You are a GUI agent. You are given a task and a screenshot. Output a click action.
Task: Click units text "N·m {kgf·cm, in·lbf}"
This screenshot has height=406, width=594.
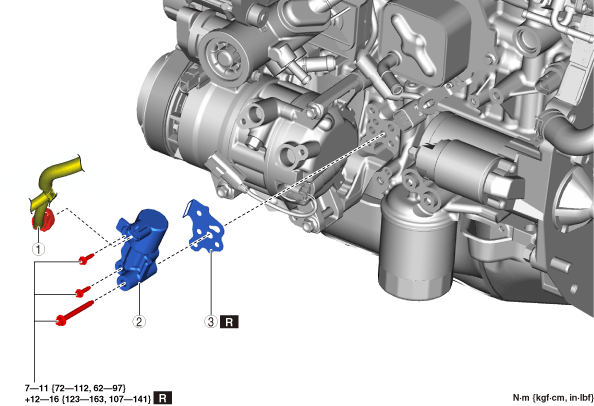(553, 398)
